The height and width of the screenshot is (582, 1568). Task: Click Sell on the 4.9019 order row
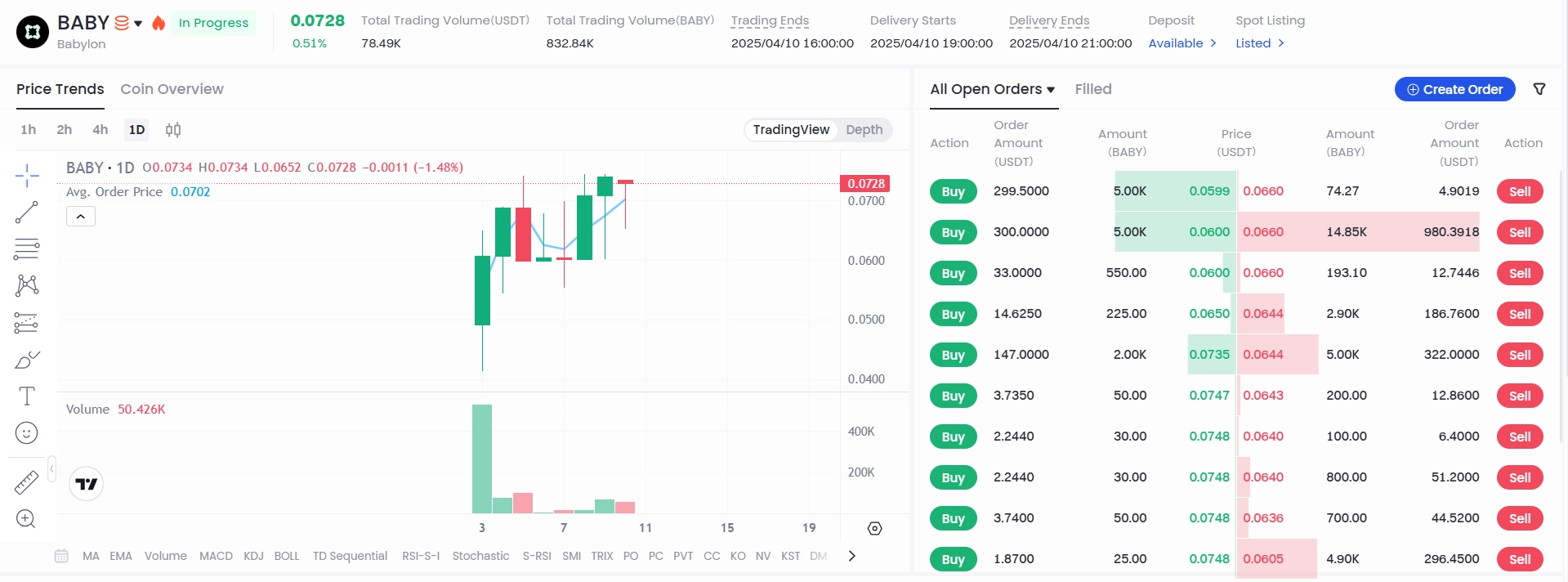point(1520,191)
